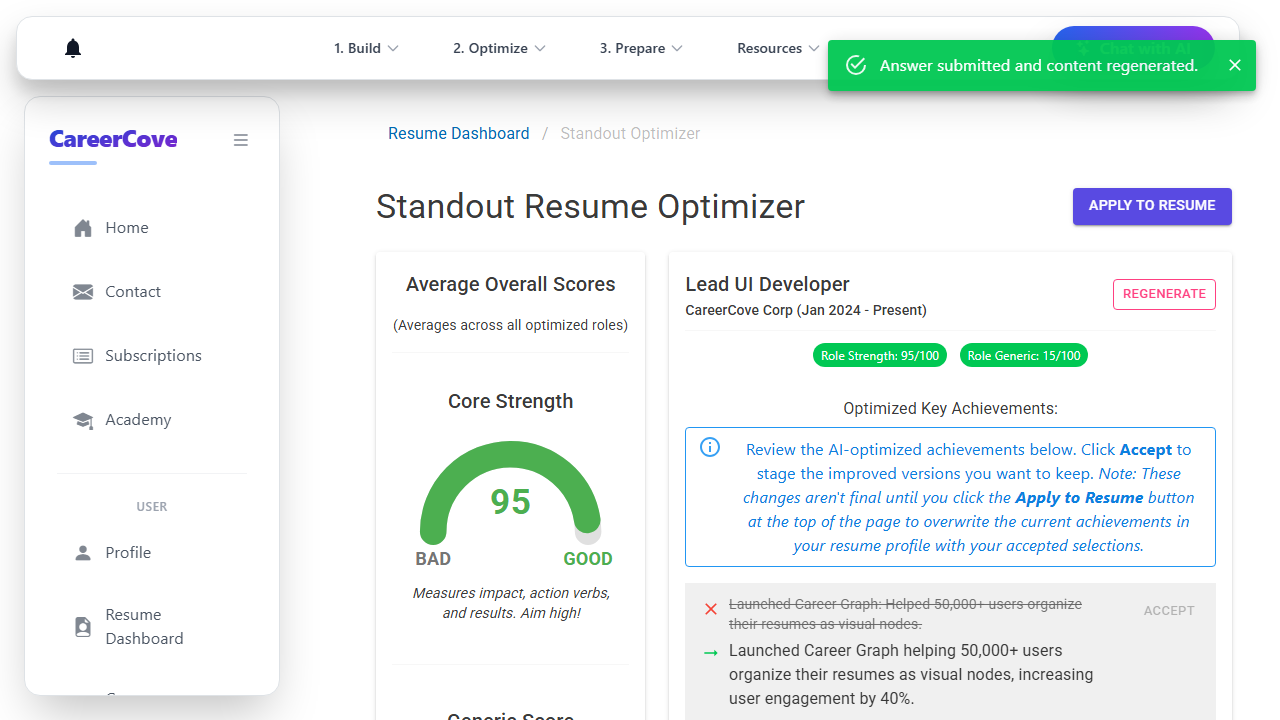Click the red X beside the struck-through achievement

[711, 609]
